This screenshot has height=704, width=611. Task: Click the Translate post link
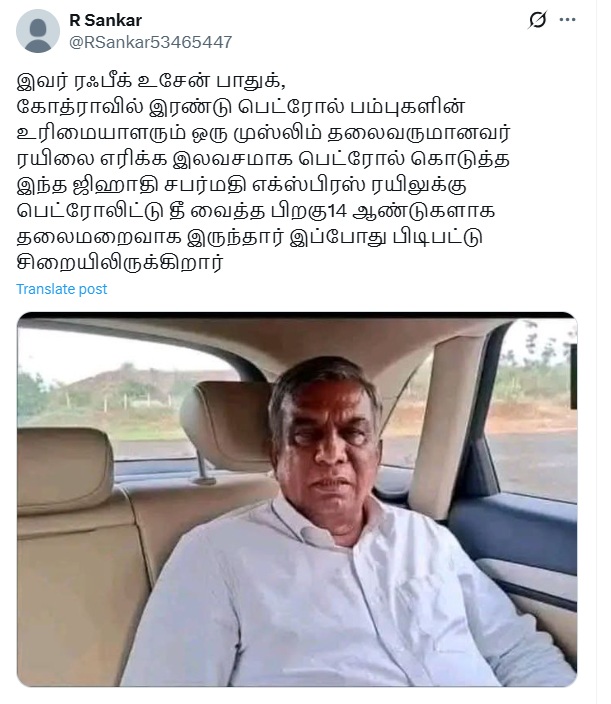pyautogui.click(x=62, y=289)
